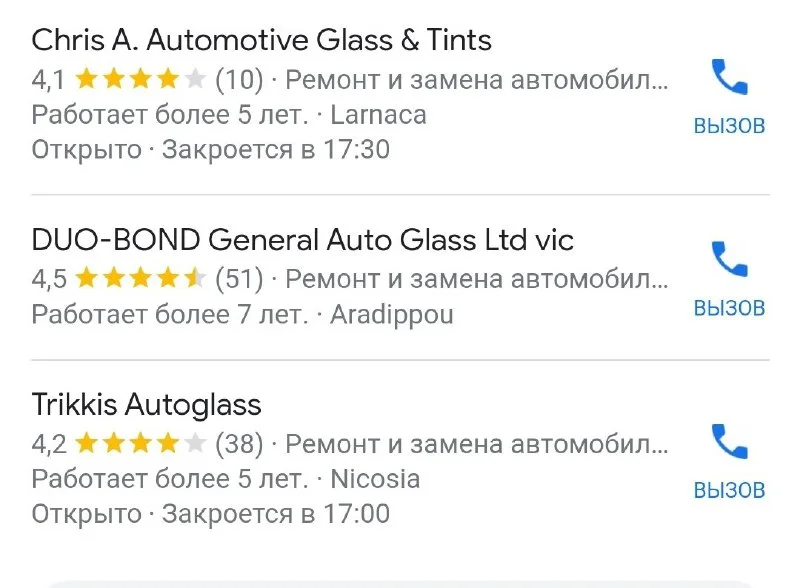
Task: Click the (51) review count
Action: coord(239,279)
